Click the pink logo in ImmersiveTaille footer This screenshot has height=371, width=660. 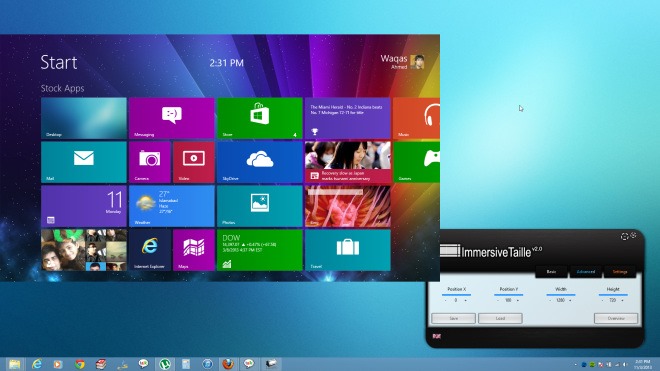[x=436, y=336]
